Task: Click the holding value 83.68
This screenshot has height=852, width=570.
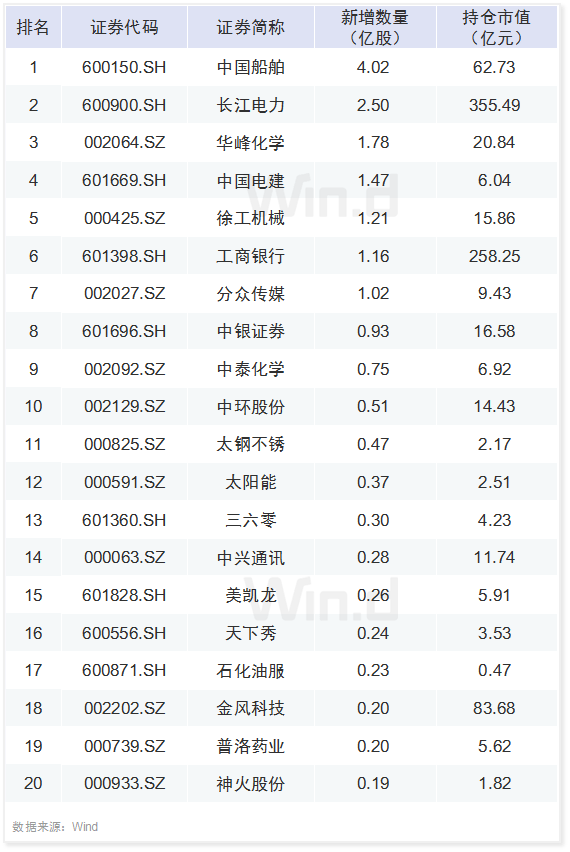Action: point(494,709)
